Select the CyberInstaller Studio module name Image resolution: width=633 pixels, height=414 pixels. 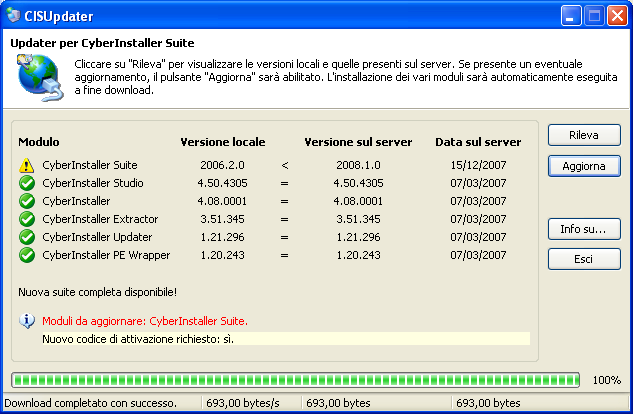(x=93, y=183)
